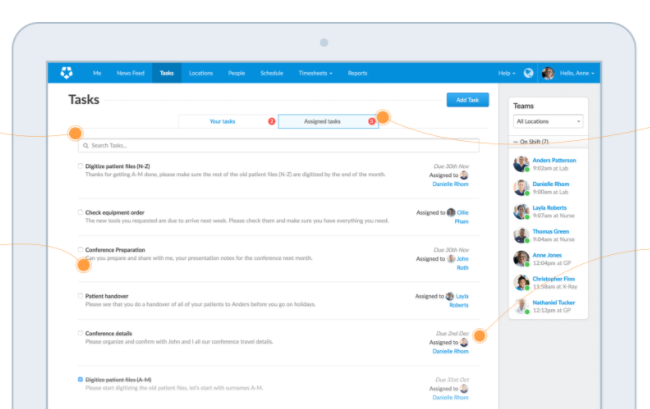Click the Deputy logo icon in navbar
Viewport: 650px width, 409px height.
coord(66,73)
